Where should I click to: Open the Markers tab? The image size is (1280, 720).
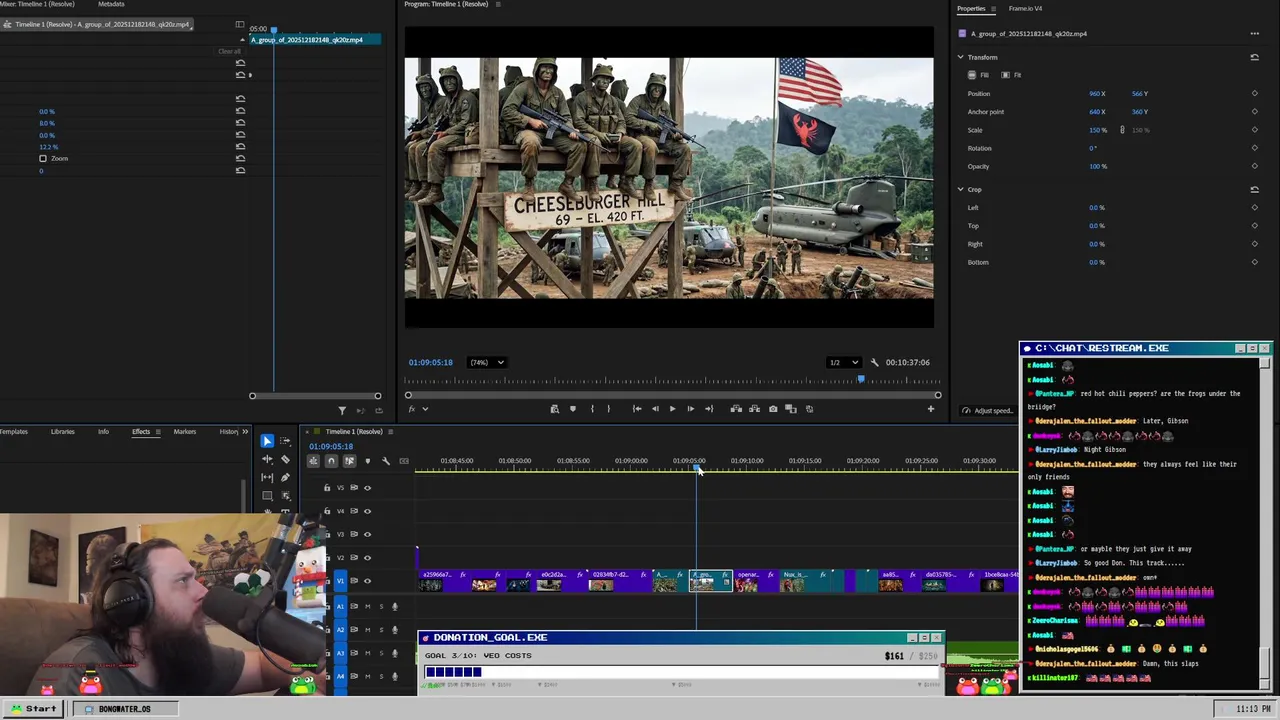point(185,432)
